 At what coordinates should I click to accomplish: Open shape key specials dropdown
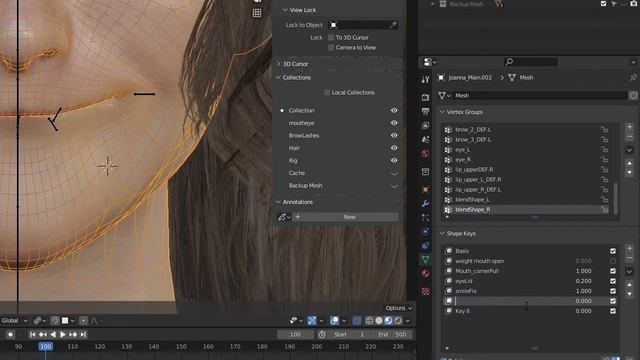pyautogui.click(x=629, y=271)
